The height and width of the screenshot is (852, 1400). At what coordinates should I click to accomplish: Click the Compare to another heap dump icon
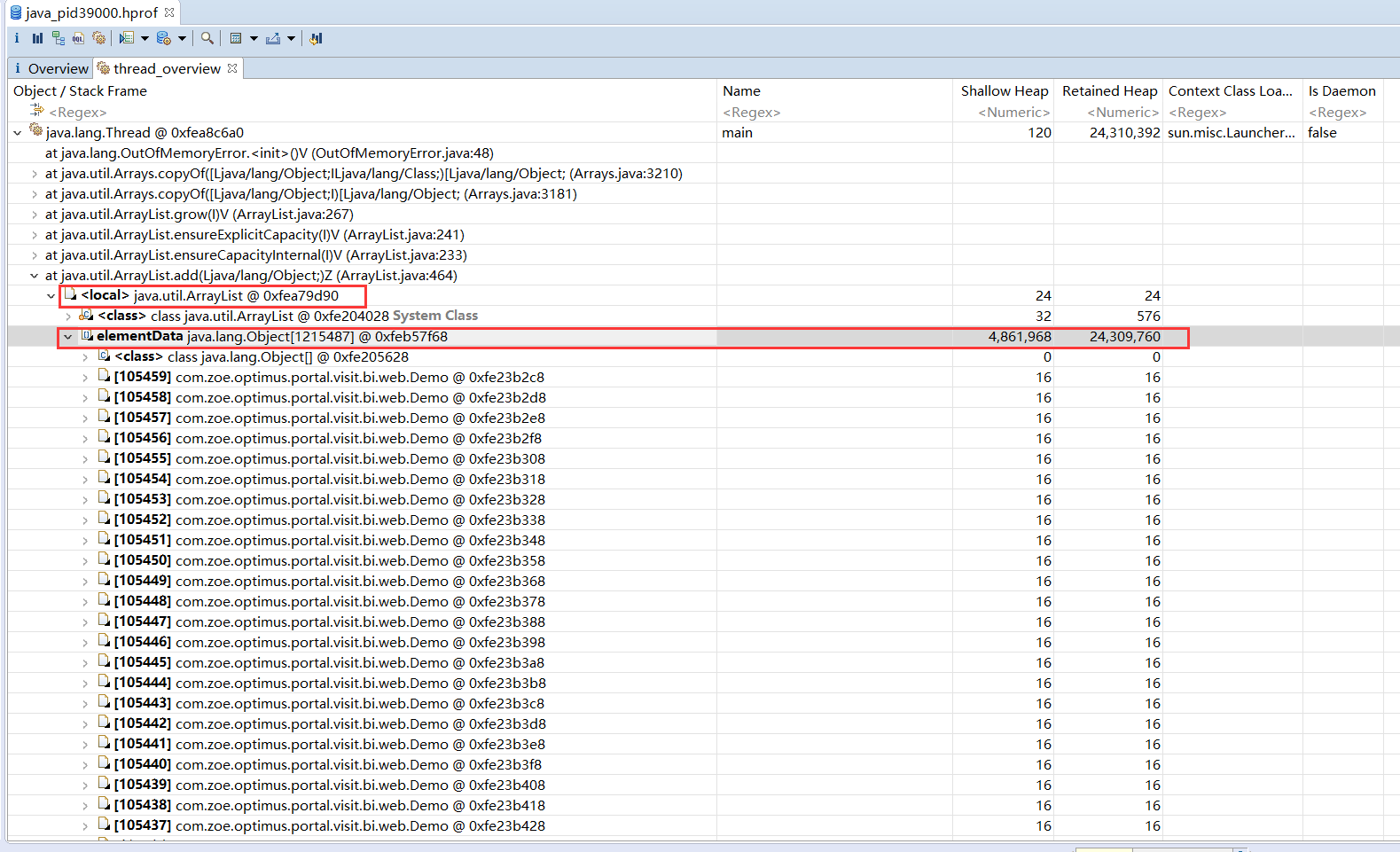(316, 38)
